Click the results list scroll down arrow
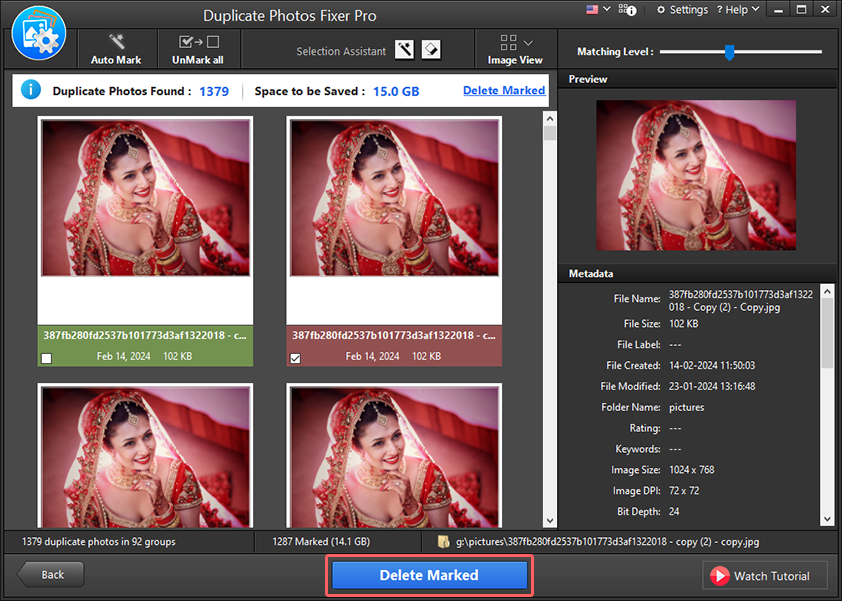 point(550,520)
